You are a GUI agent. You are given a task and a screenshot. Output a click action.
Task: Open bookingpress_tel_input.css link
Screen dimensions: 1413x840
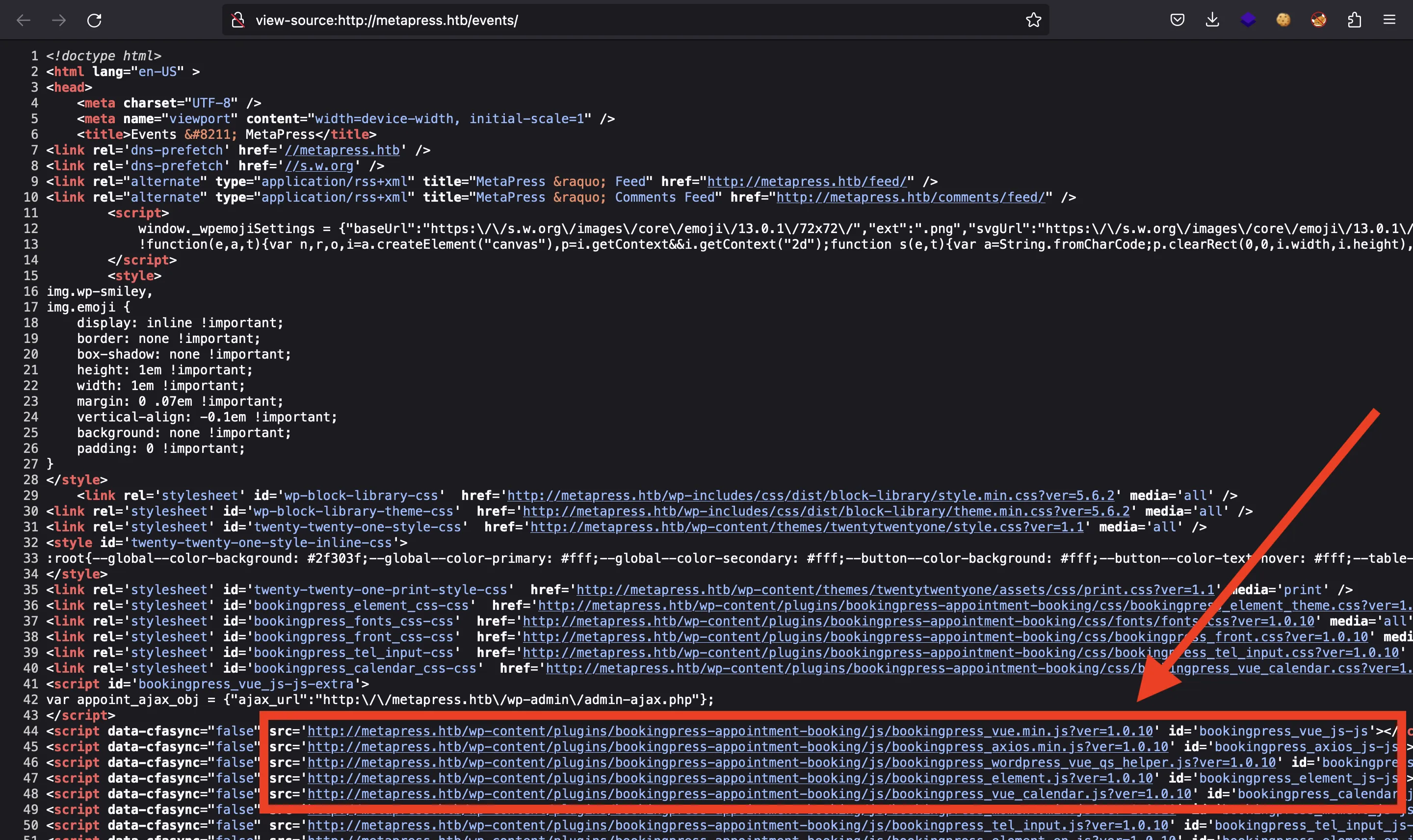960,653
